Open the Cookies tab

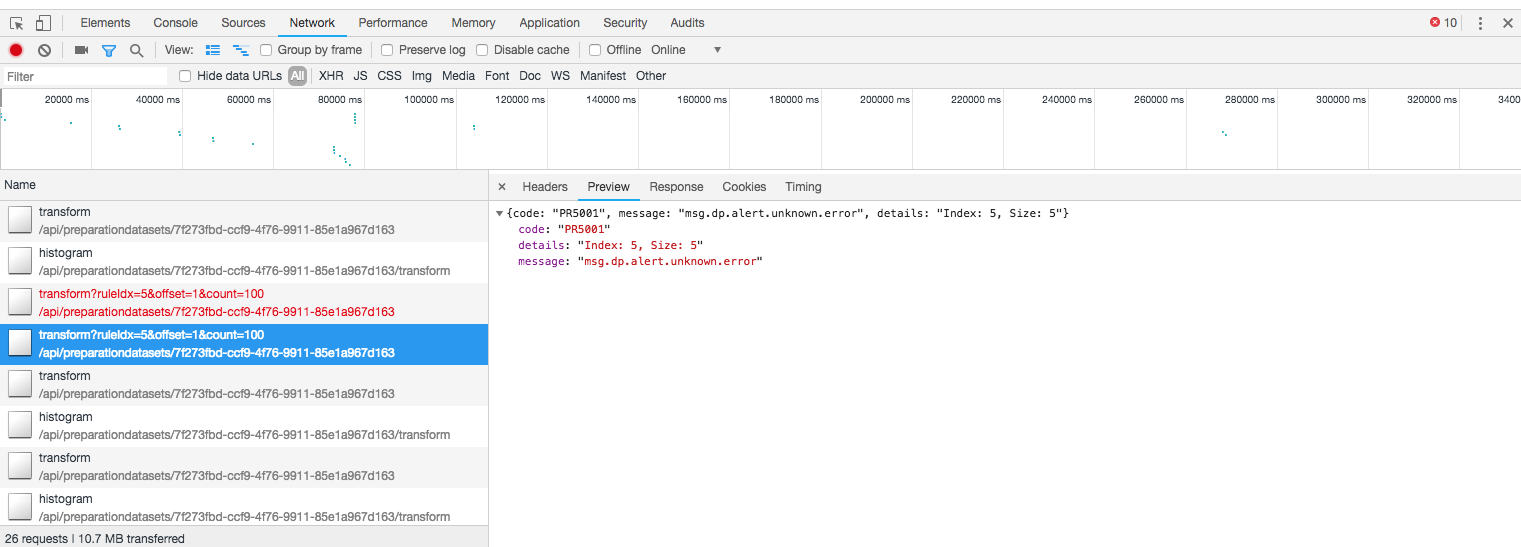(744, 187)
